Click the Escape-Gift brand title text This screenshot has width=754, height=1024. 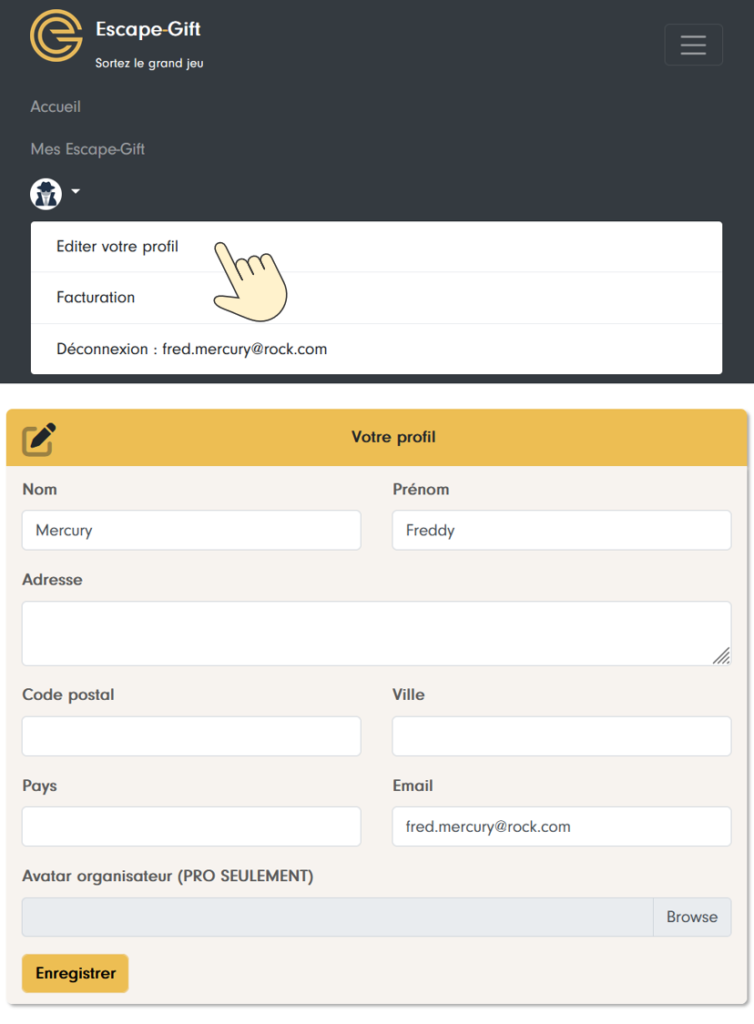(148, 30)
